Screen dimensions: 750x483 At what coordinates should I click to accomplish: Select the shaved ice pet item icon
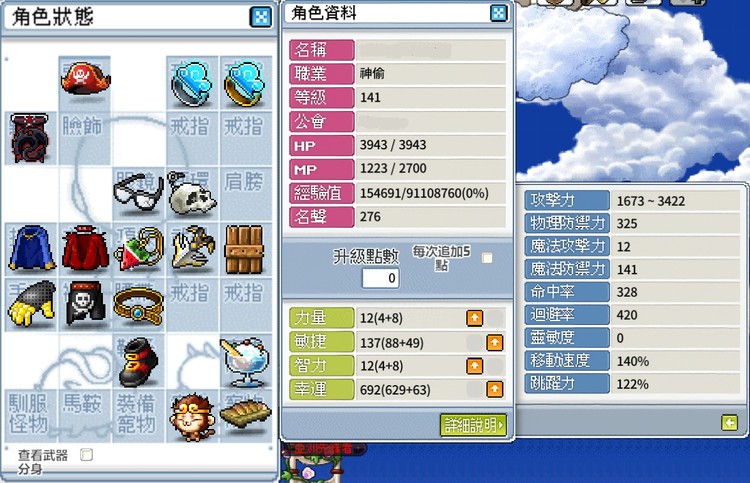(x=245, y=362)
